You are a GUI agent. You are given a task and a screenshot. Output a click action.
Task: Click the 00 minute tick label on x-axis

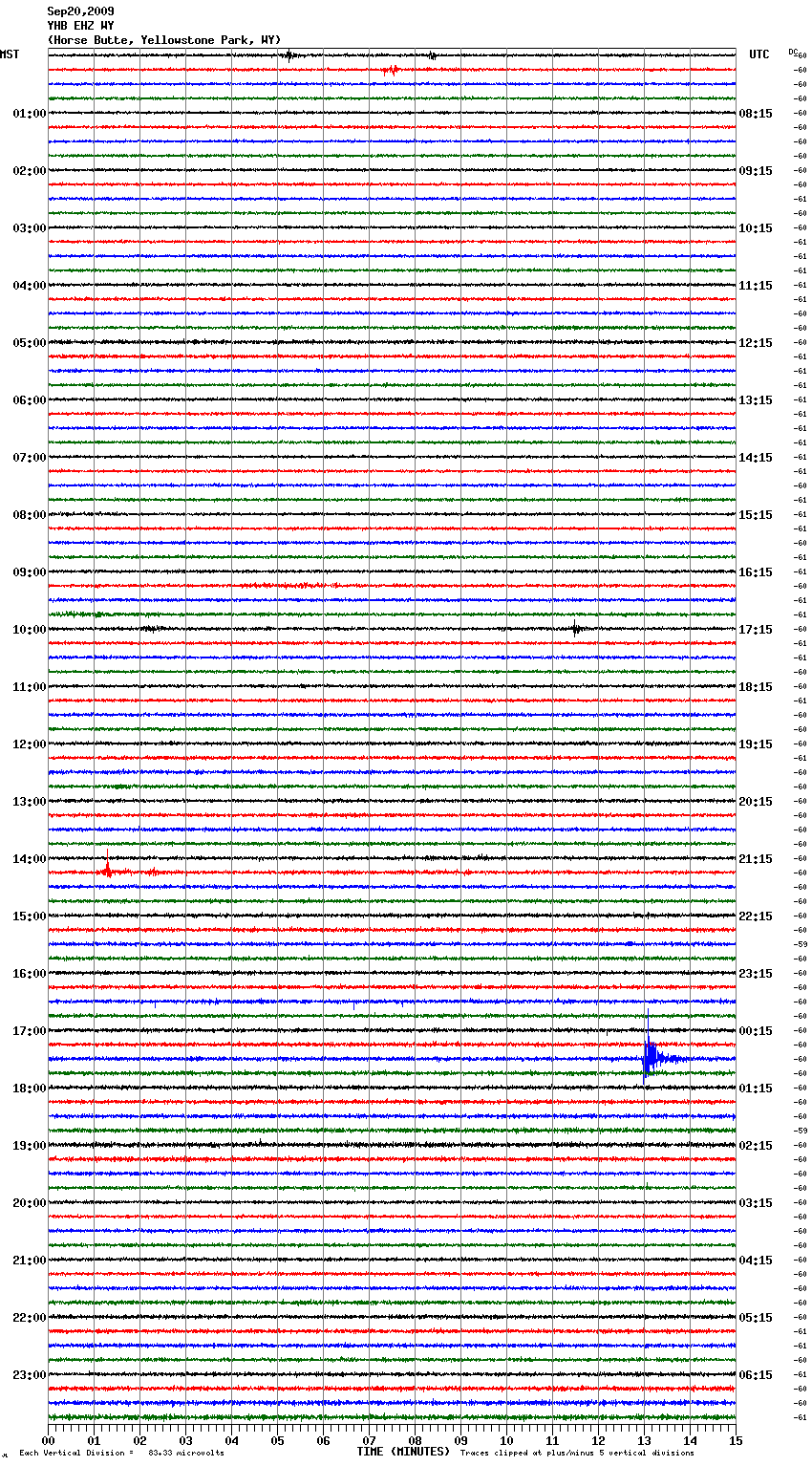48,1440
